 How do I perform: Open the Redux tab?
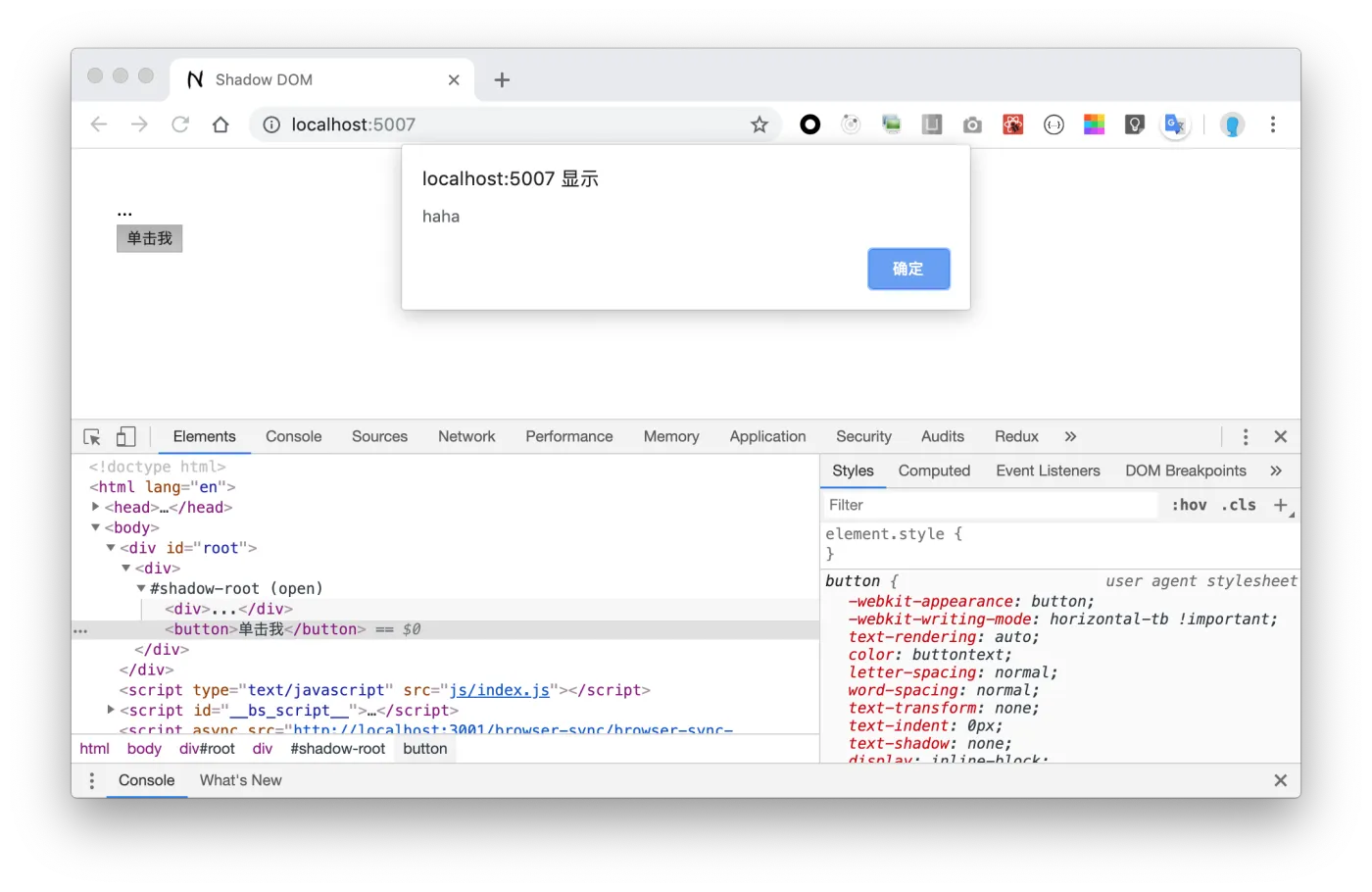[1016, 437]
